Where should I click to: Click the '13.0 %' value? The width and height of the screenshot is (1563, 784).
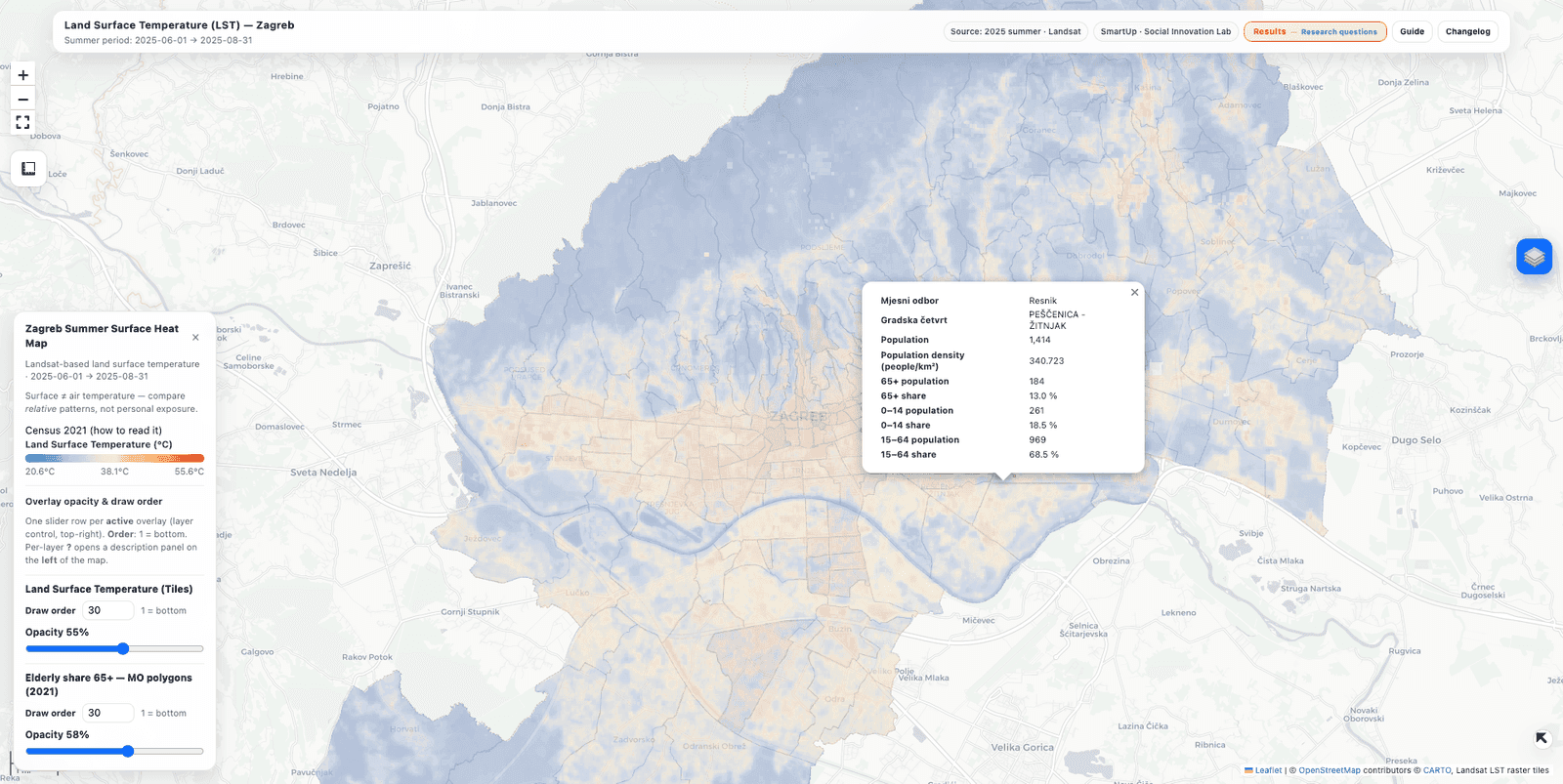pos(1042,396)
